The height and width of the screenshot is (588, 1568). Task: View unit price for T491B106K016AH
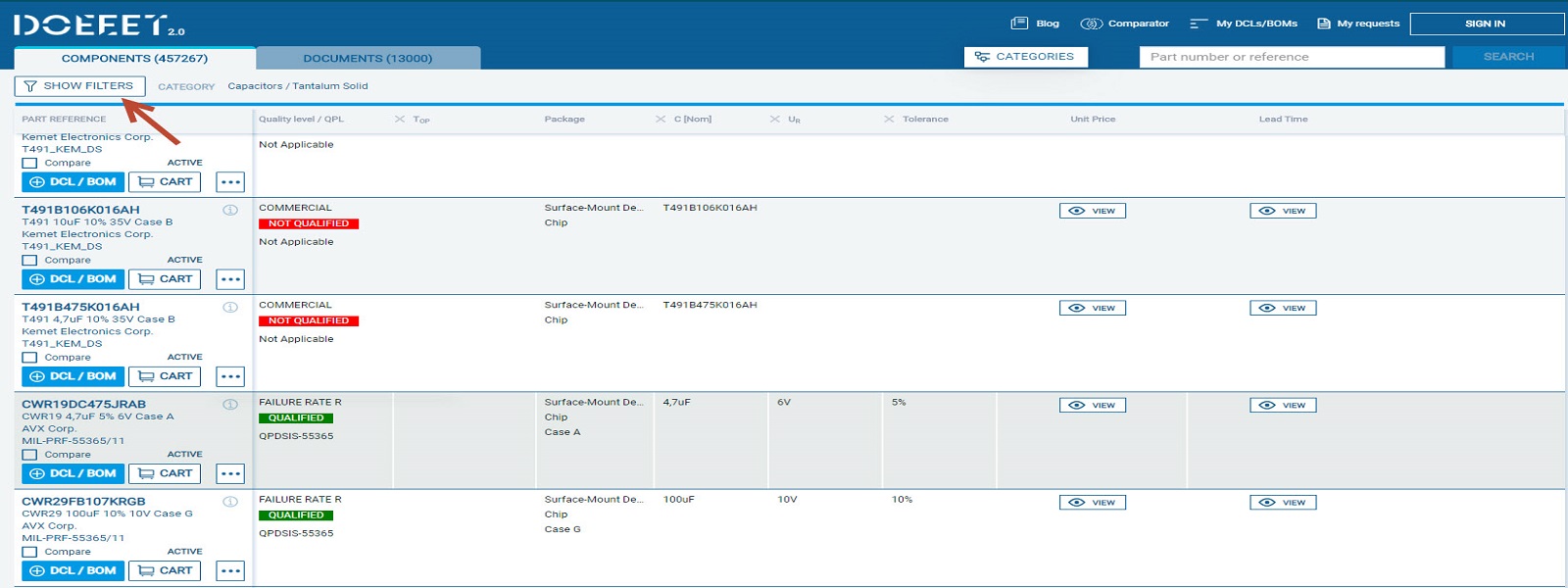(x=1093, y=211)
